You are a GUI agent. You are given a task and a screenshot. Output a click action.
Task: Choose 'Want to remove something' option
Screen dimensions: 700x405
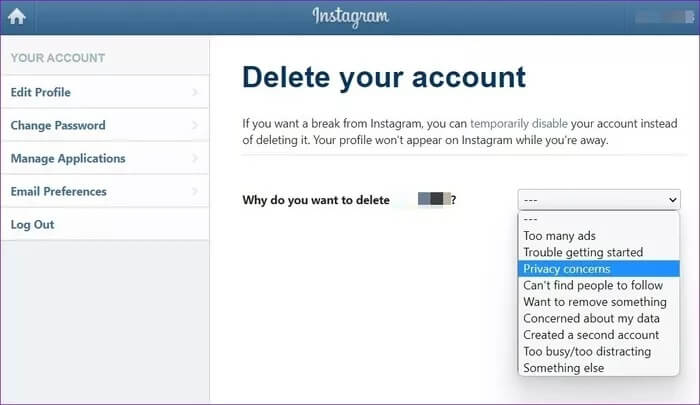tap(599, 301)
